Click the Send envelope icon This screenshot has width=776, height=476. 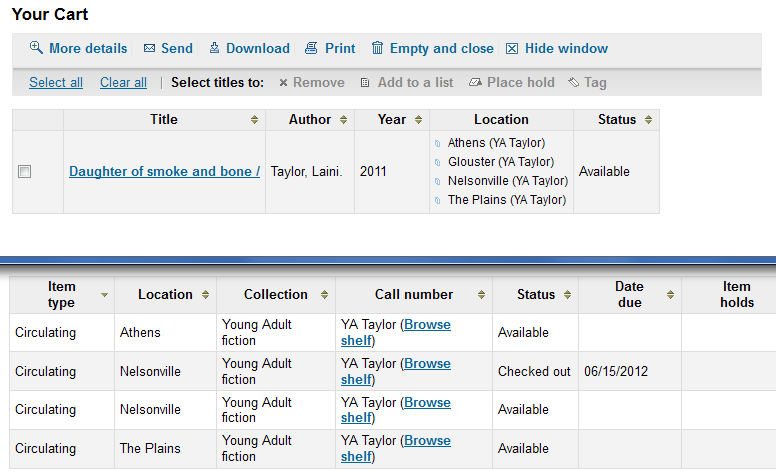(x=150, y=48)
